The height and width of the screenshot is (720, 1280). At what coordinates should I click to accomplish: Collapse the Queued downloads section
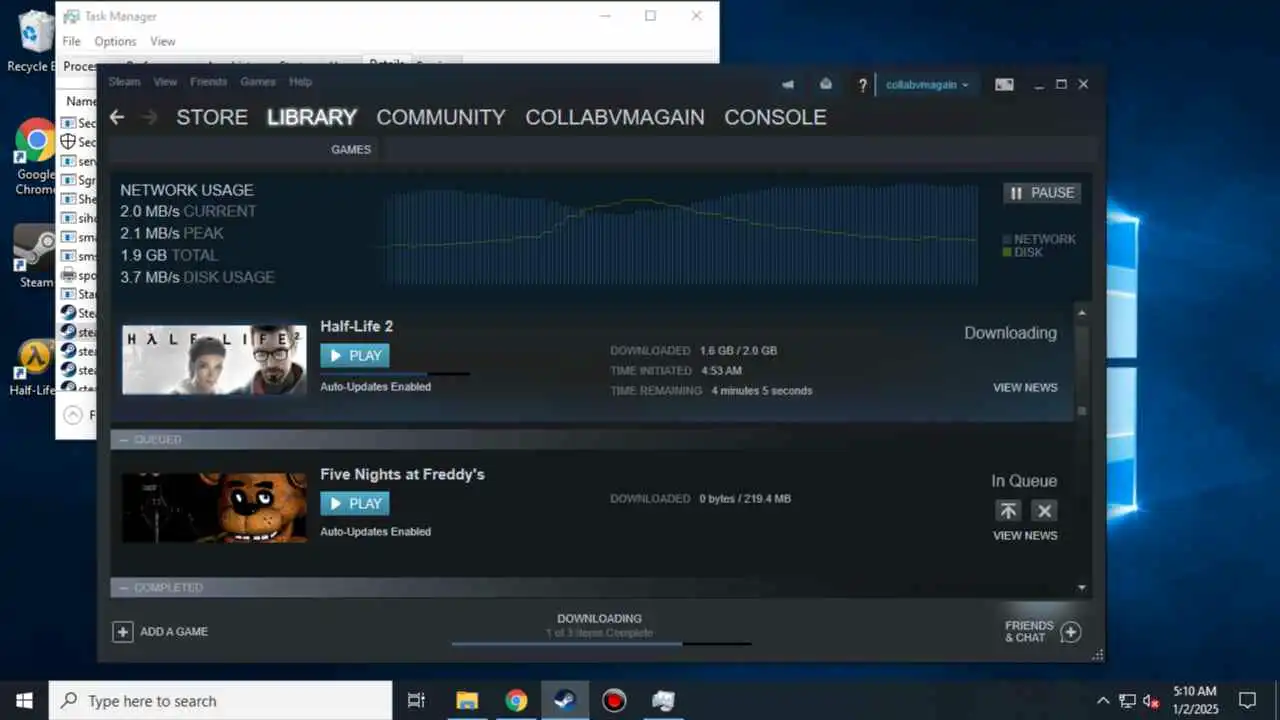(x=125, y=440)
